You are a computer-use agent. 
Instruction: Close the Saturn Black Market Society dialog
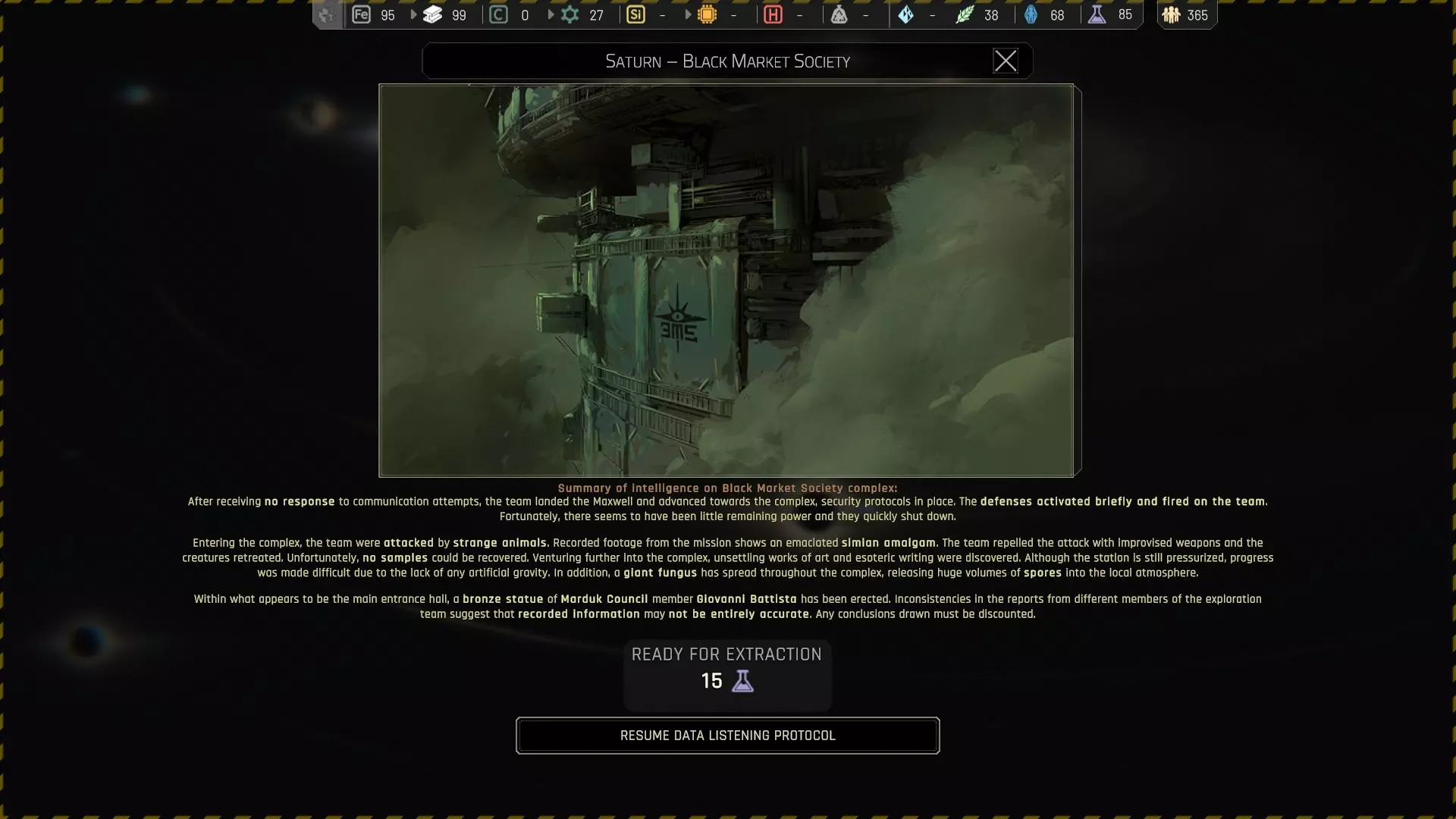1006,61
